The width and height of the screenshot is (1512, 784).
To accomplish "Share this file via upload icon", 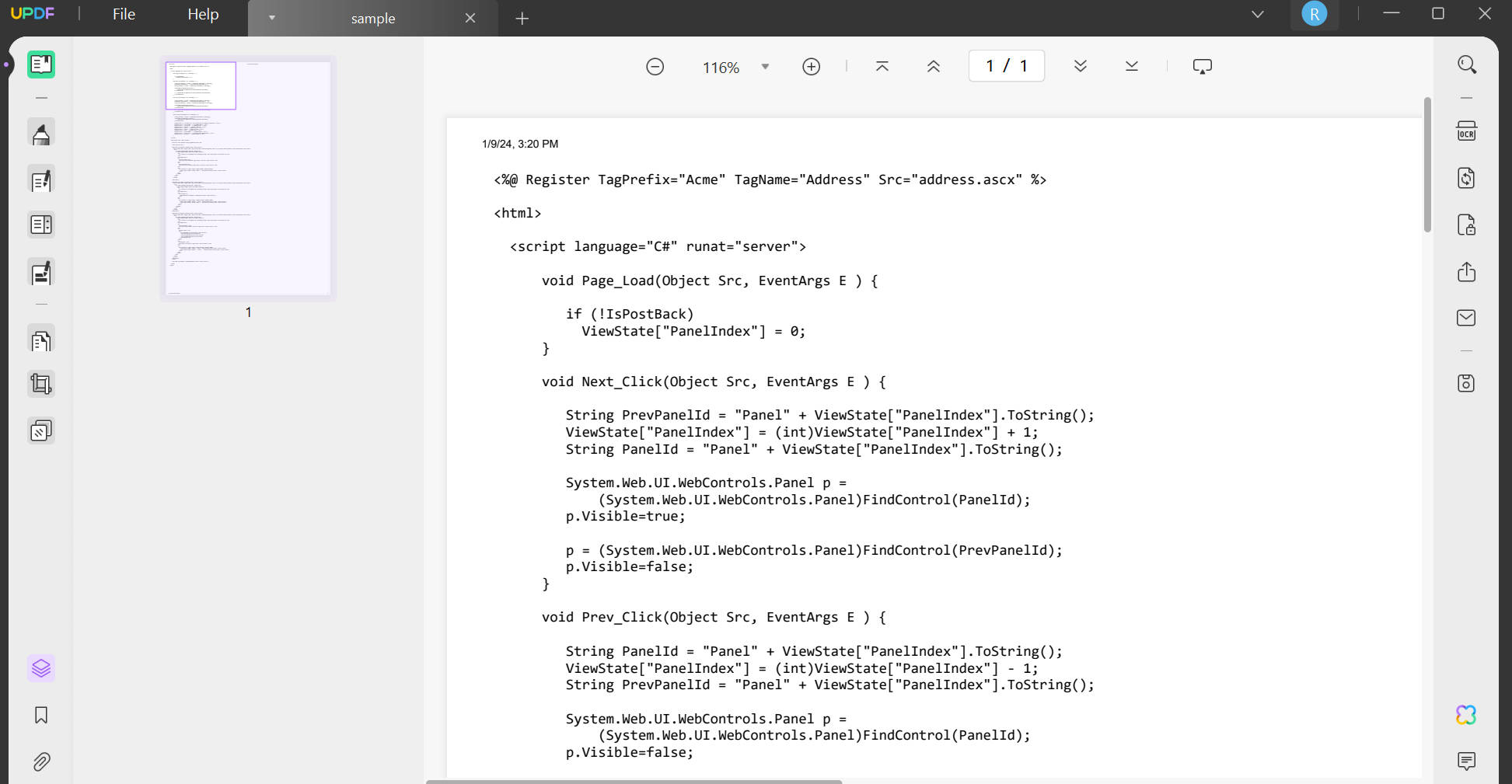I will pyautogui.click(x=1467, y=272).
